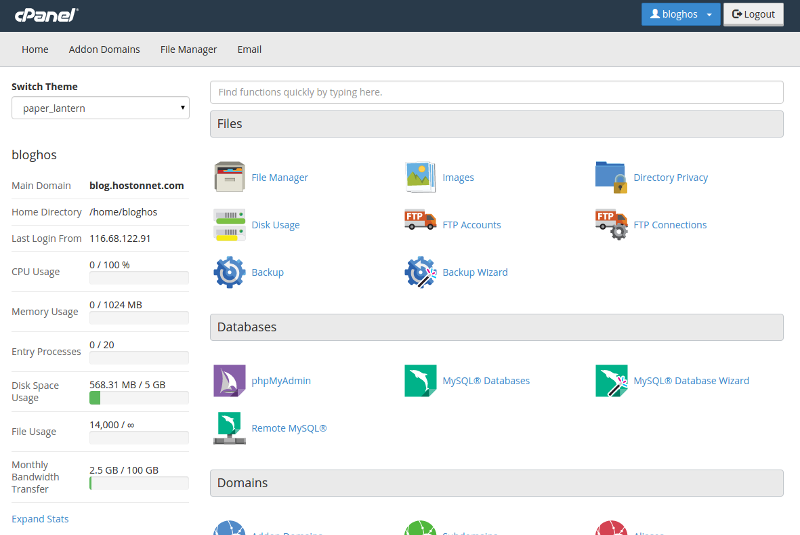Click the Disk Usage drives icon
The width and height of the screenshot is (800, 535).
(230, 224)
